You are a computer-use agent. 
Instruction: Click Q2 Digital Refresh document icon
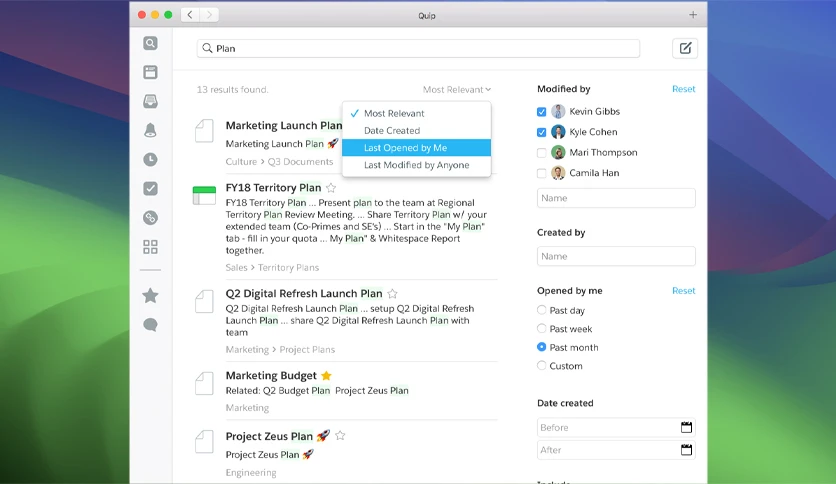point(204,301)
